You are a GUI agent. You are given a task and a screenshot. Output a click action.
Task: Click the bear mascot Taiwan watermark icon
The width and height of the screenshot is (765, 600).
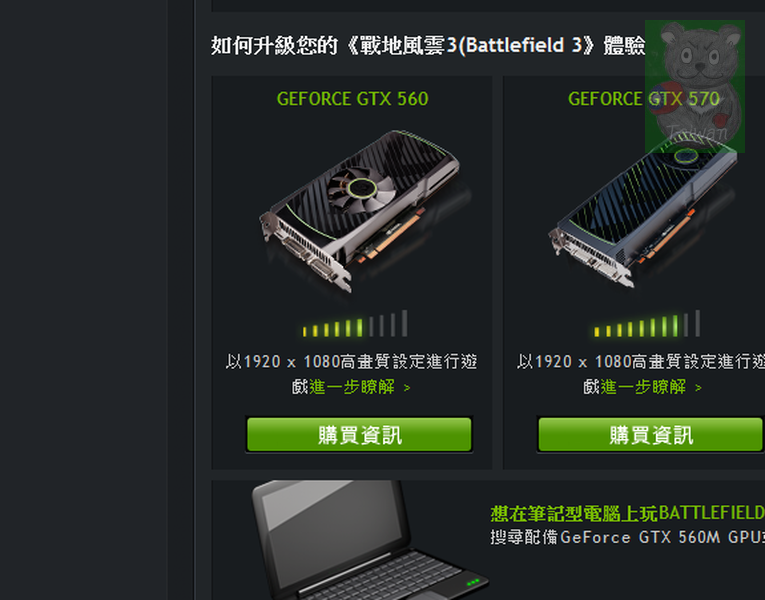[695, 86]
